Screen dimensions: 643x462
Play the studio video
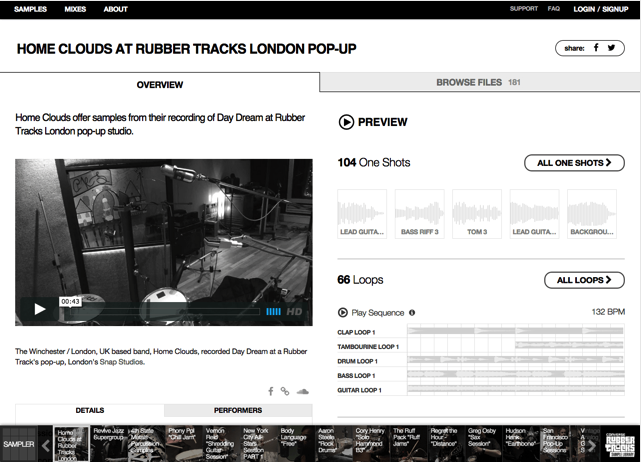tap(40, 309)
